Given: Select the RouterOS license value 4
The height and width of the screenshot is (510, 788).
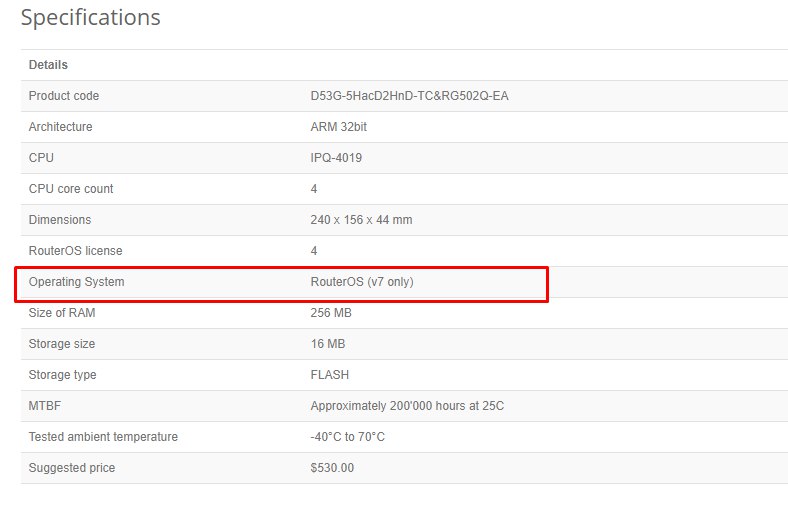Looking at the screenshot, I should coord(314,251).
